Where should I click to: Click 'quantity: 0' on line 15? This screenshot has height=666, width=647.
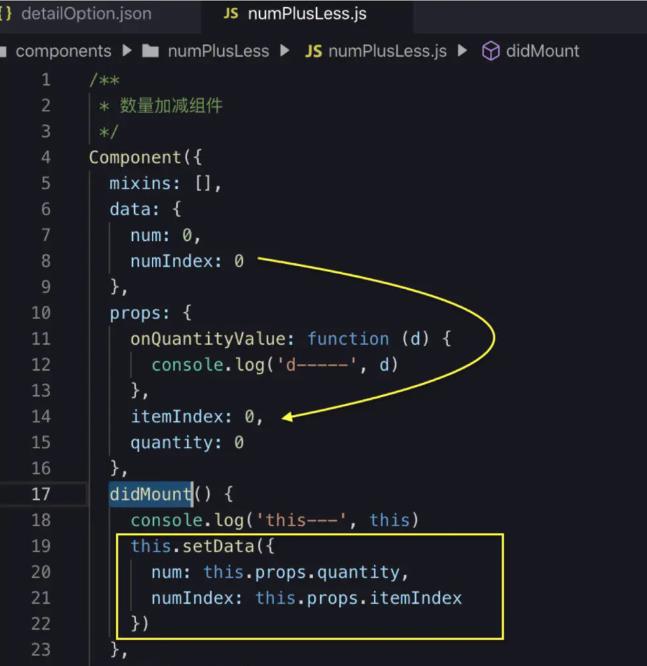[187, 443]
